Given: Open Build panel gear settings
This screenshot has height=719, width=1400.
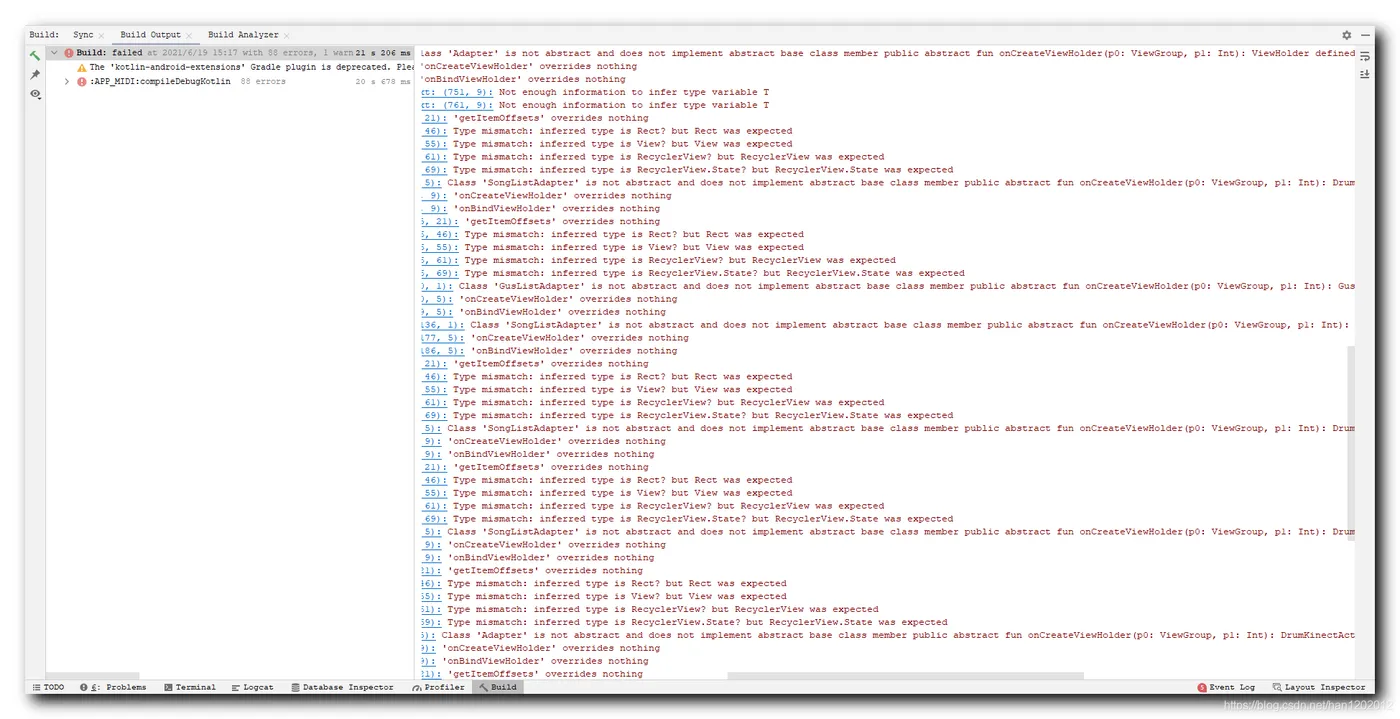Looking at the screenshot, I should [x=1346, y=35].
